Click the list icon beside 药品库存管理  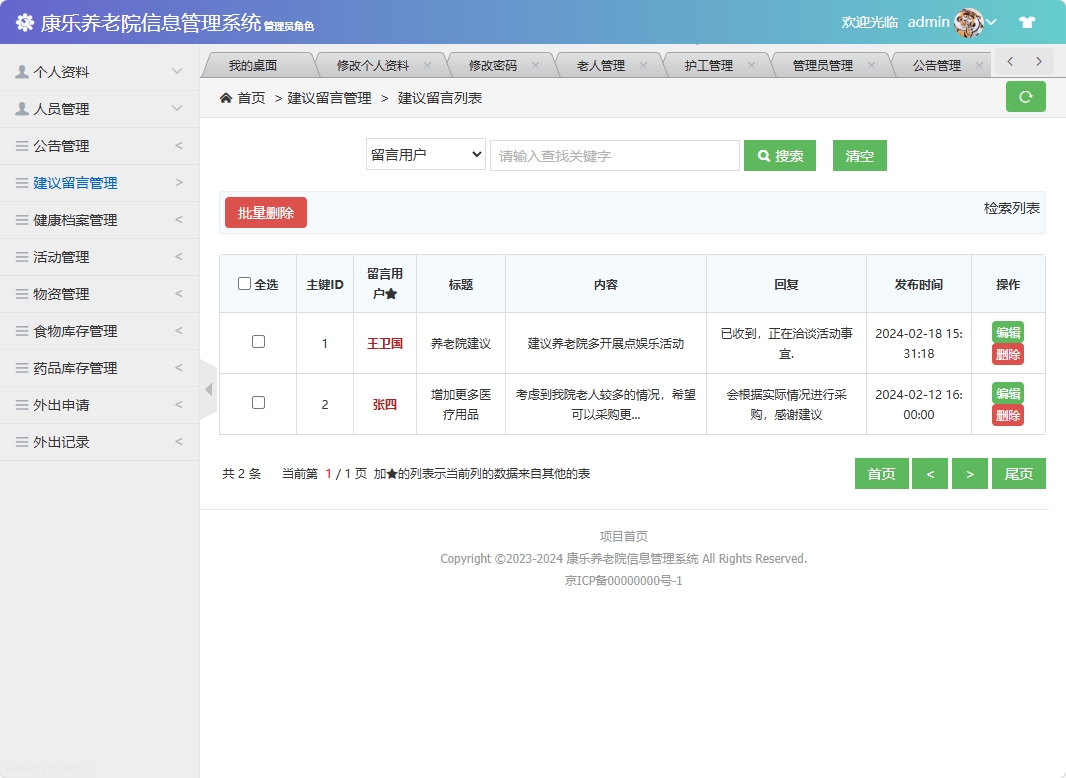pyautogui.click(x=22, y=367)
